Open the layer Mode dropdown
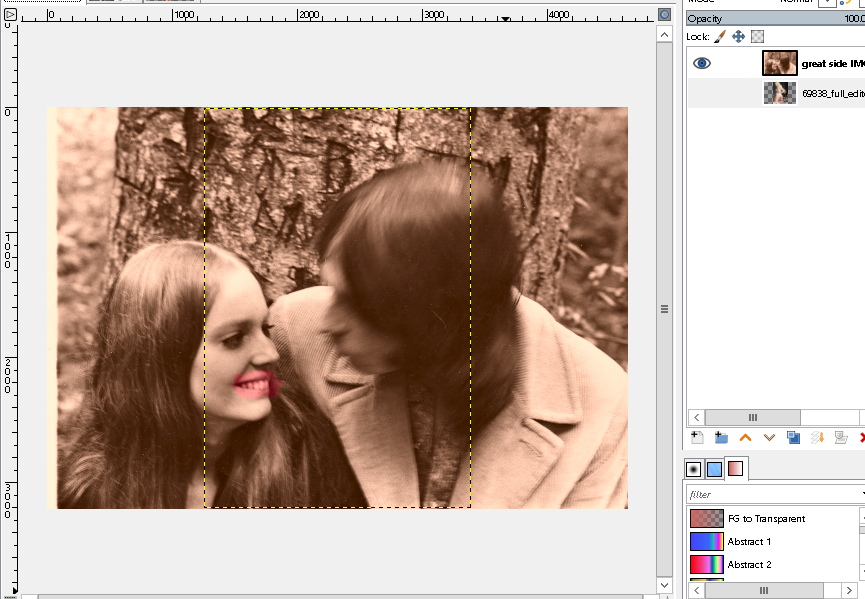Image resolution: width=865 pixels, height=599 pixels. point(826,2)
